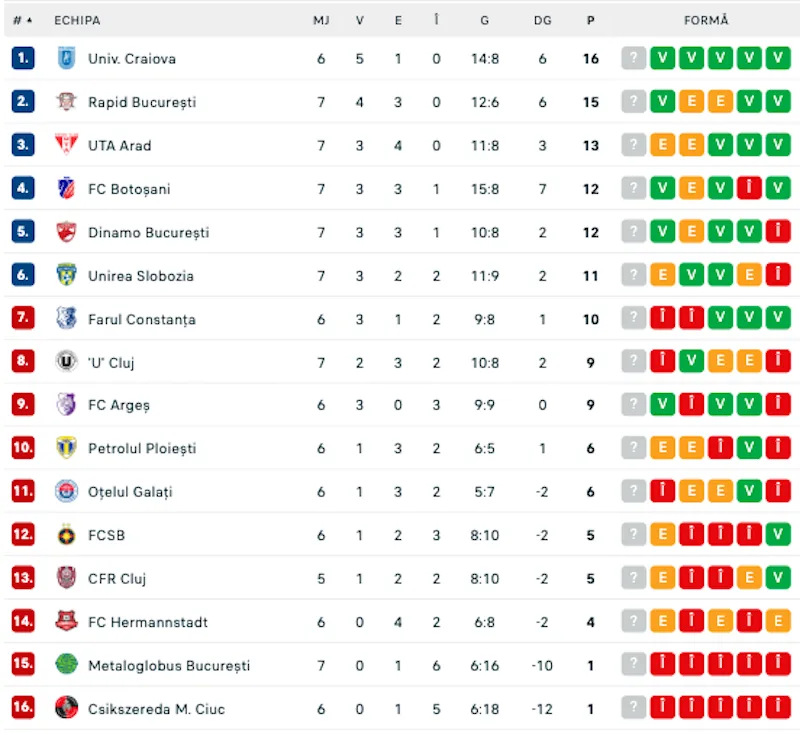Click the Rapid București team logo
The height and width of the screenshot is (733, 800).
(x=66, y=102)
